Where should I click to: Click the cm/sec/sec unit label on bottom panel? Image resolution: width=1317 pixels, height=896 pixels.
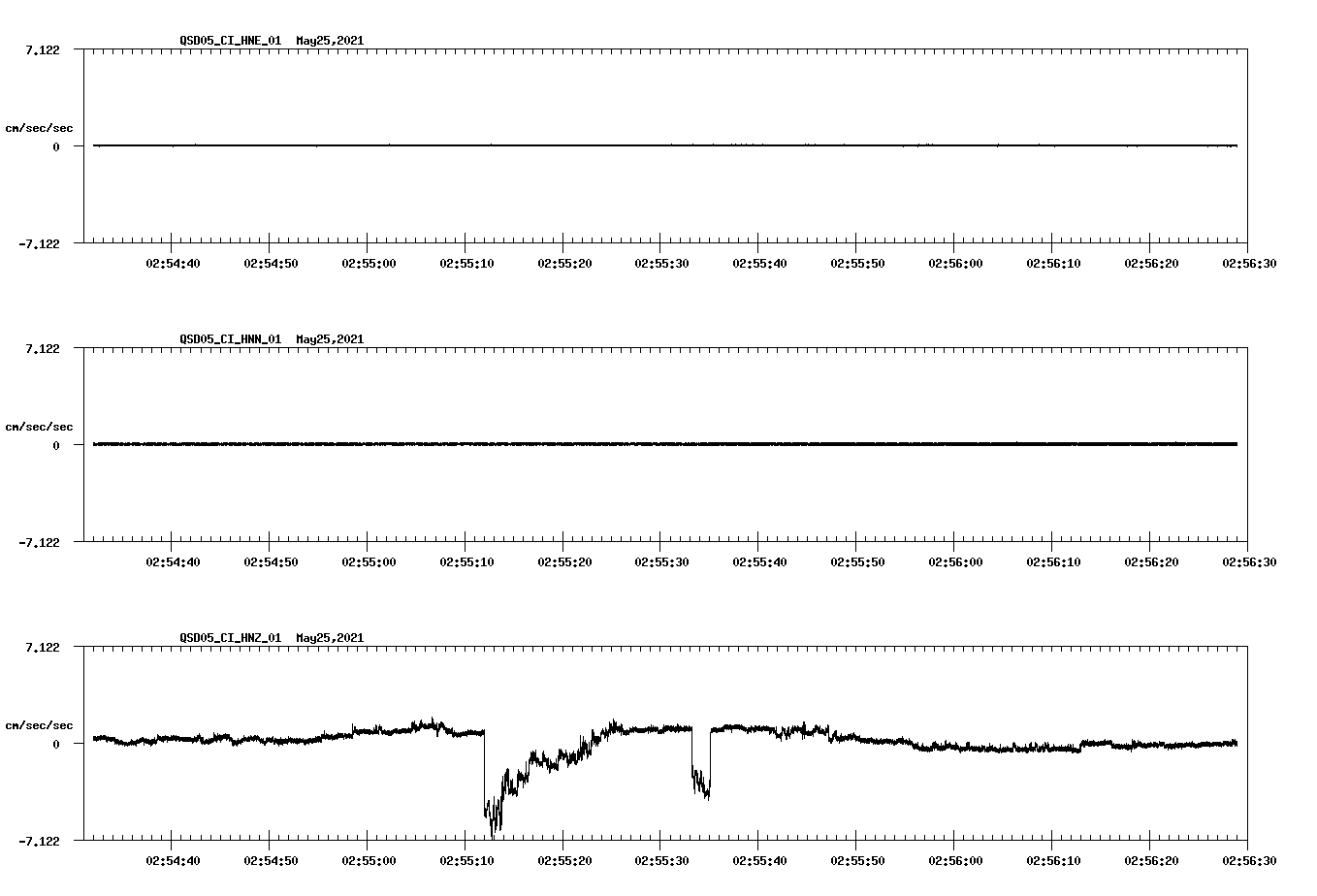[41, 723]
